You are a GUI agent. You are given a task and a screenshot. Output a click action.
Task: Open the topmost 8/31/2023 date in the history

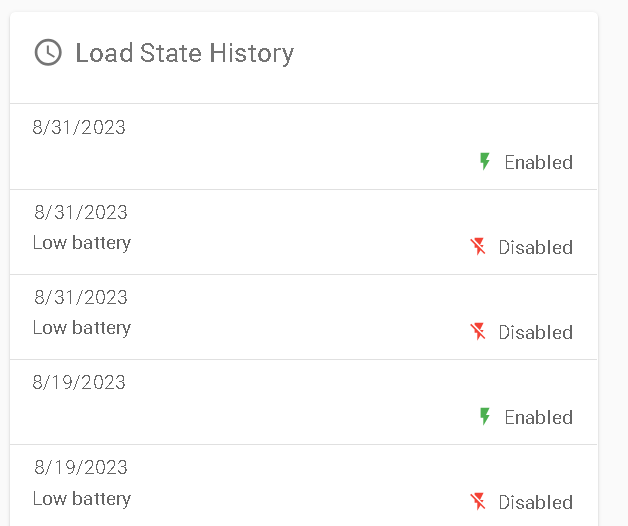point(79,127)
